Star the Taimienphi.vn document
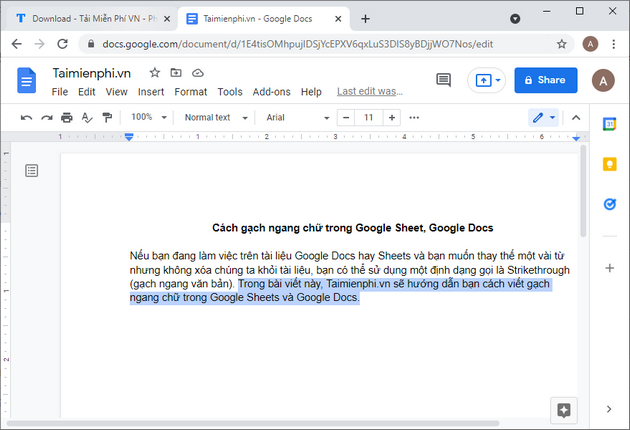Screen dimensions: 630x430 pos(155,73)
